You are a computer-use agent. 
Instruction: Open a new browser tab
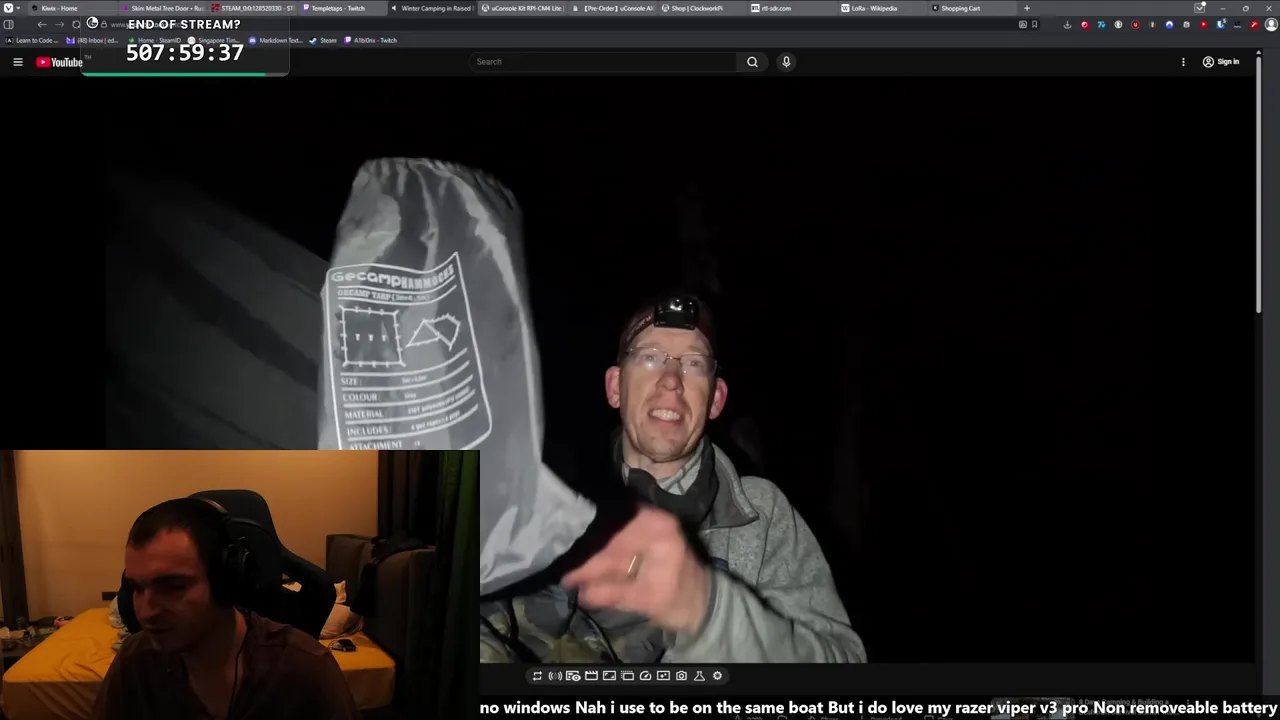tap(1026, 8)
